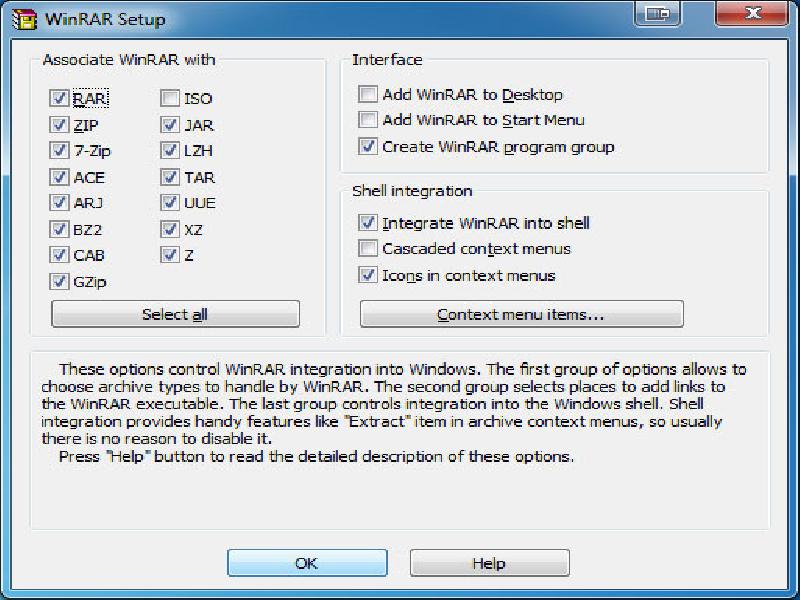
Task: Click the WinRAR Setup title text
Action: tap(105, 19)
